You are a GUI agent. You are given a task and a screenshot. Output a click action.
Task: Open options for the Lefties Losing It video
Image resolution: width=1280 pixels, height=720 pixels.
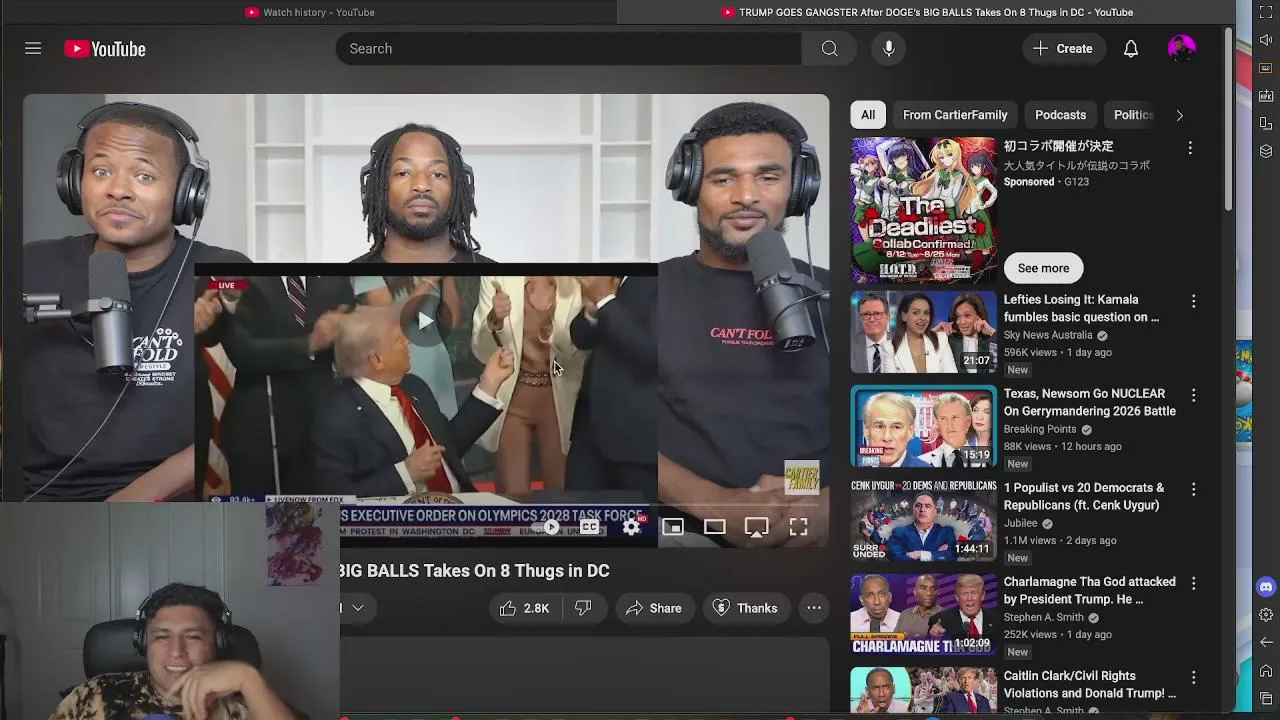pyautogui.click(x=1193, y=301)
